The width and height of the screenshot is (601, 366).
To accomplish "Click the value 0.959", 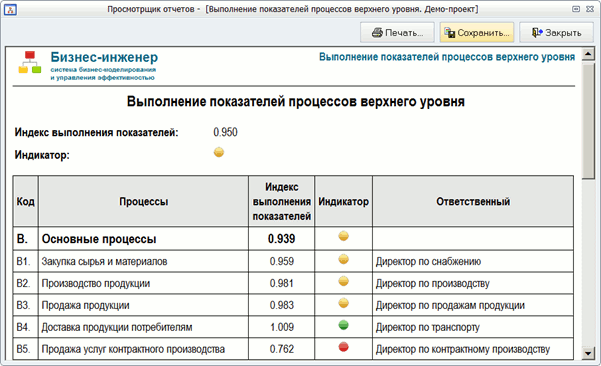I will pyautogui.click(x=282, y=261).
